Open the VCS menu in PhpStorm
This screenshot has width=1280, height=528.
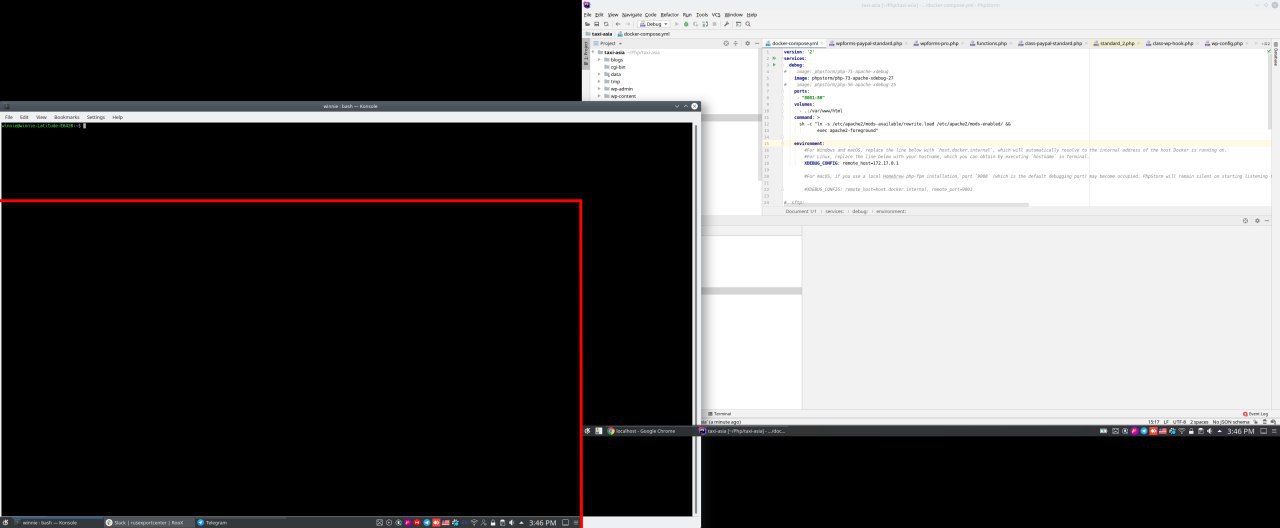pos(716,15)
